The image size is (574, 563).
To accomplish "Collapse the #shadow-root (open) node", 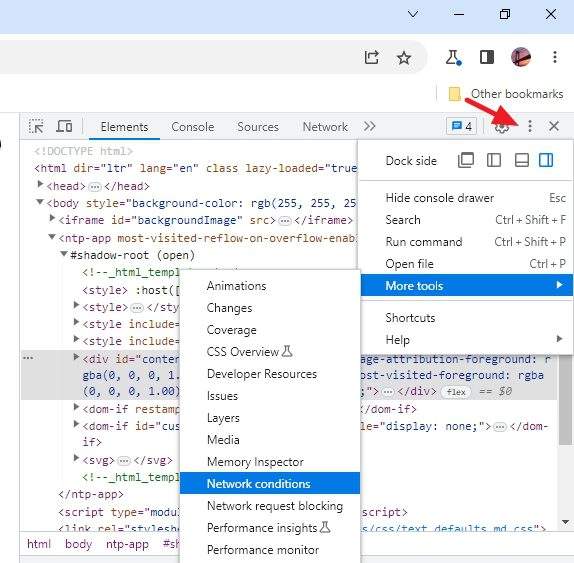I will click(x=64, y=253).
